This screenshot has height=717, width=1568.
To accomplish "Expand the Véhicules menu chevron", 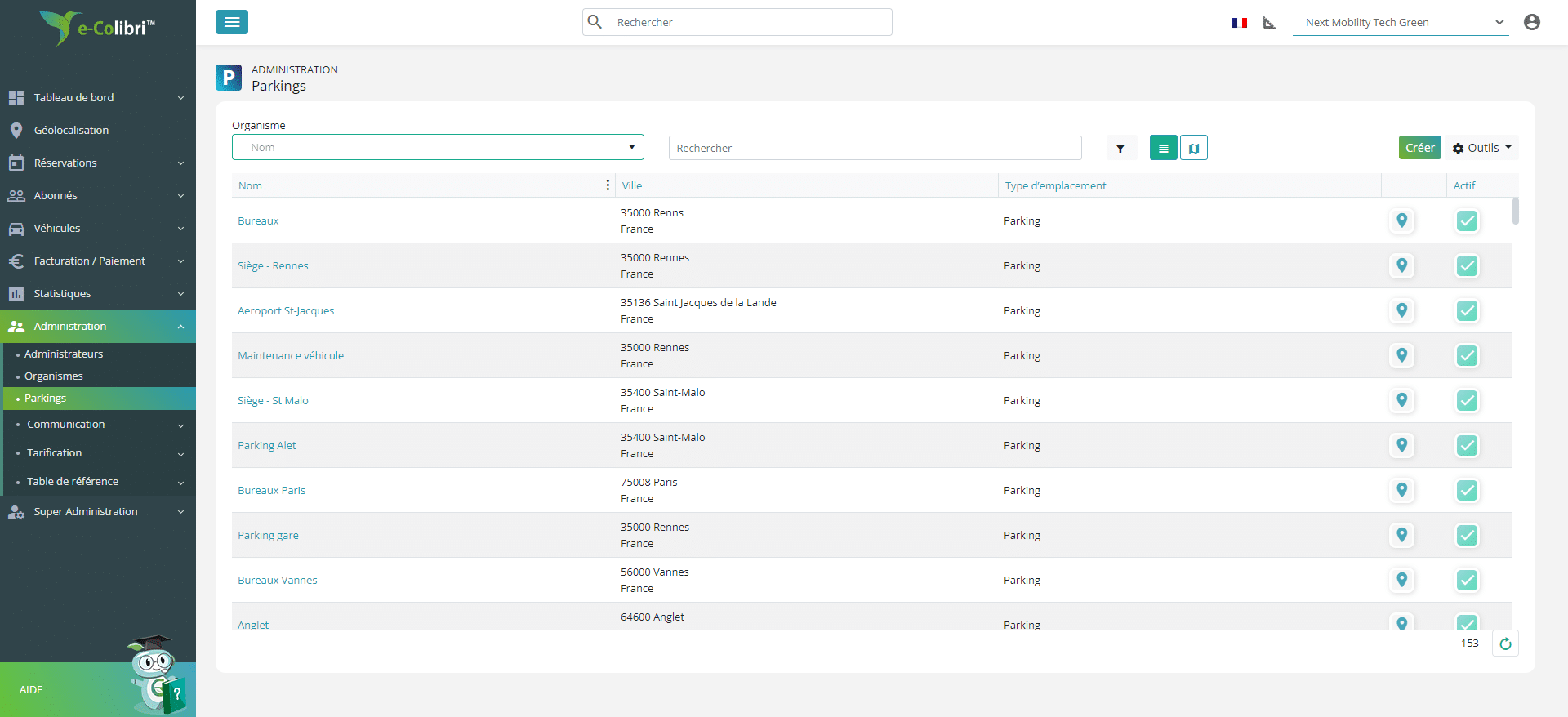I will pyautogui.click(x=180, y=229).
